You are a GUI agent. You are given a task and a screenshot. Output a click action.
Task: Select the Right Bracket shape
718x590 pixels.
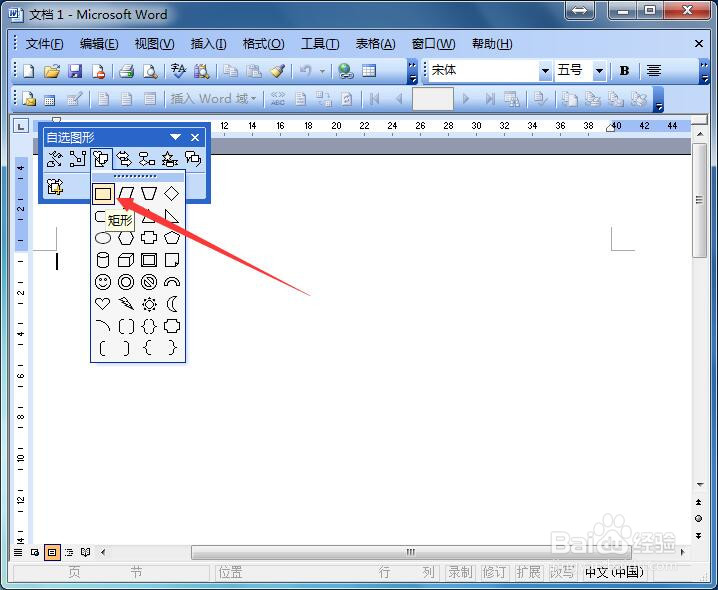point(126,348)
